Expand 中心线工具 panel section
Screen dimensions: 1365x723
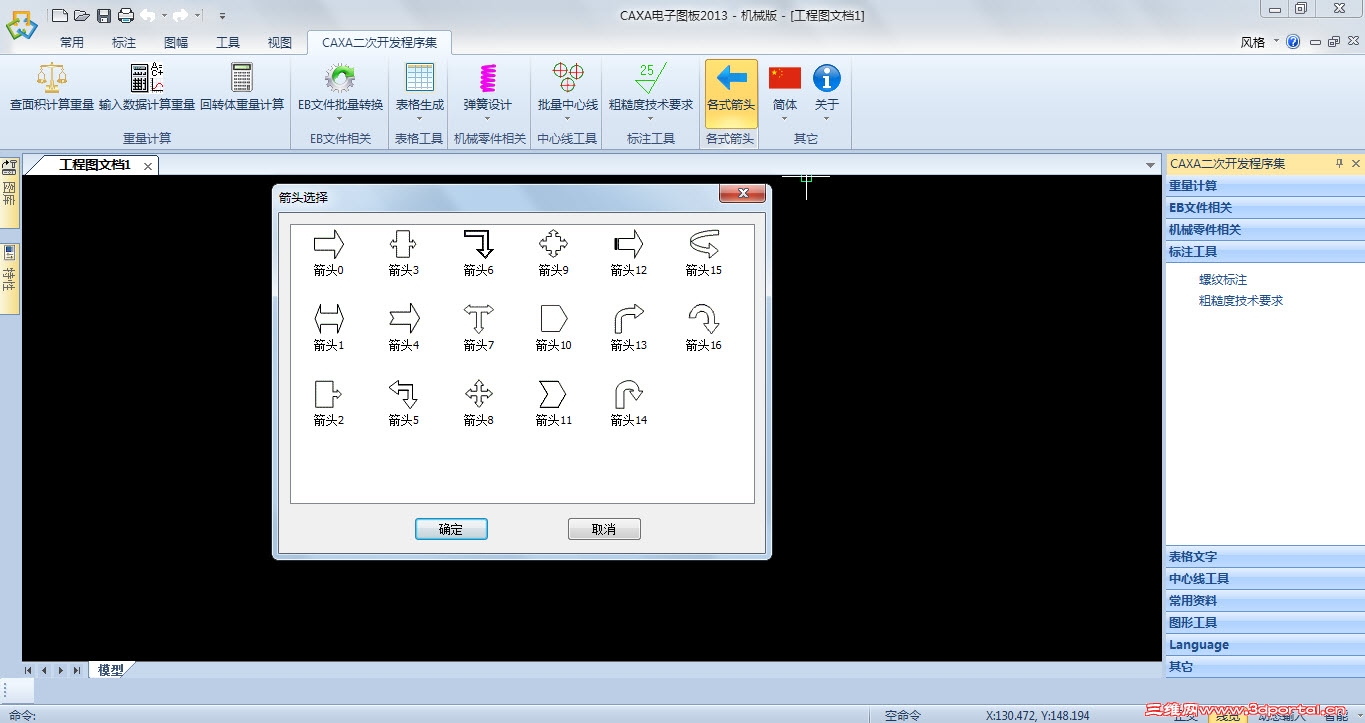1264,579
